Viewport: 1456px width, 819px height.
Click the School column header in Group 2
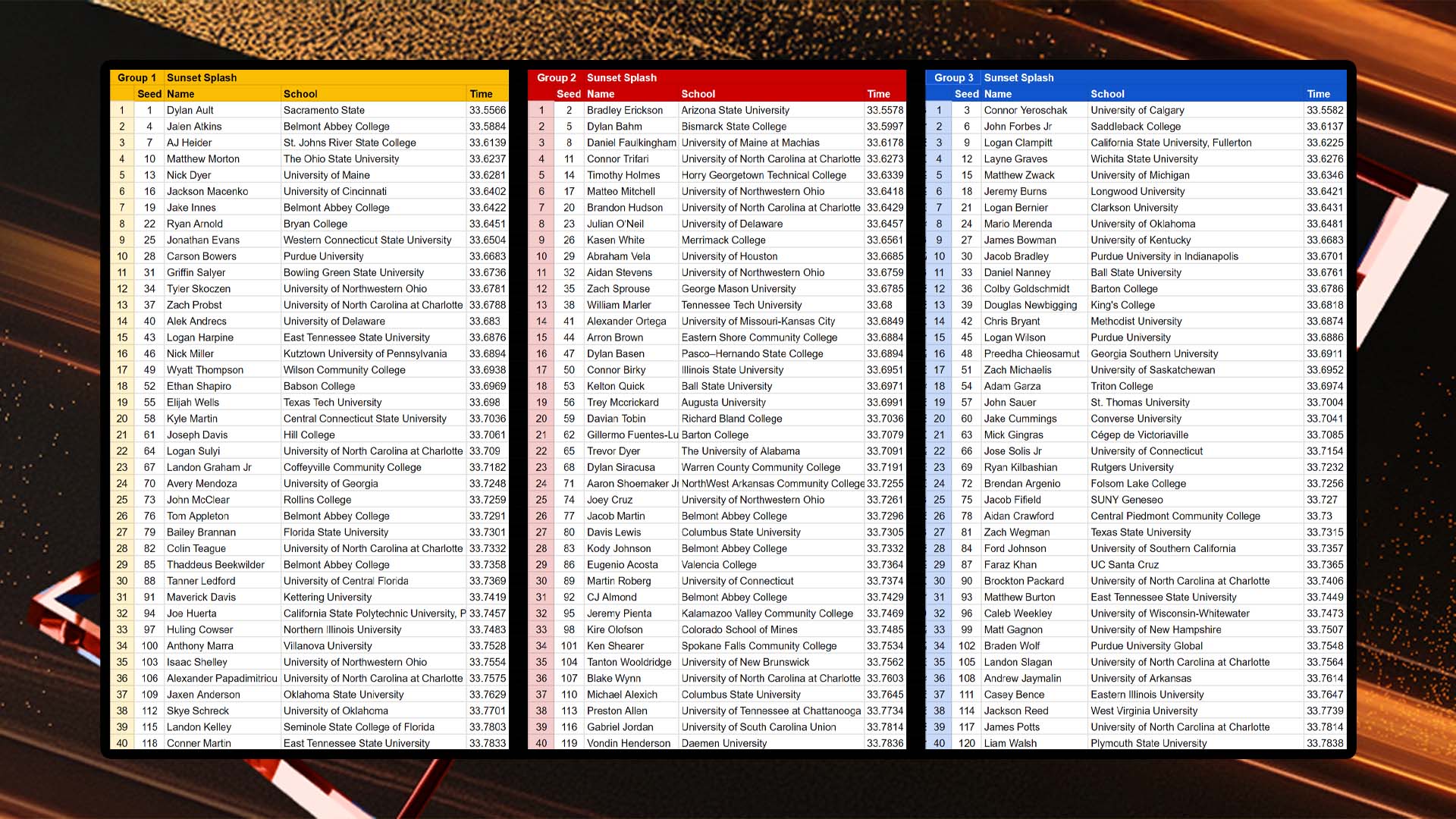tap(698, 94)
